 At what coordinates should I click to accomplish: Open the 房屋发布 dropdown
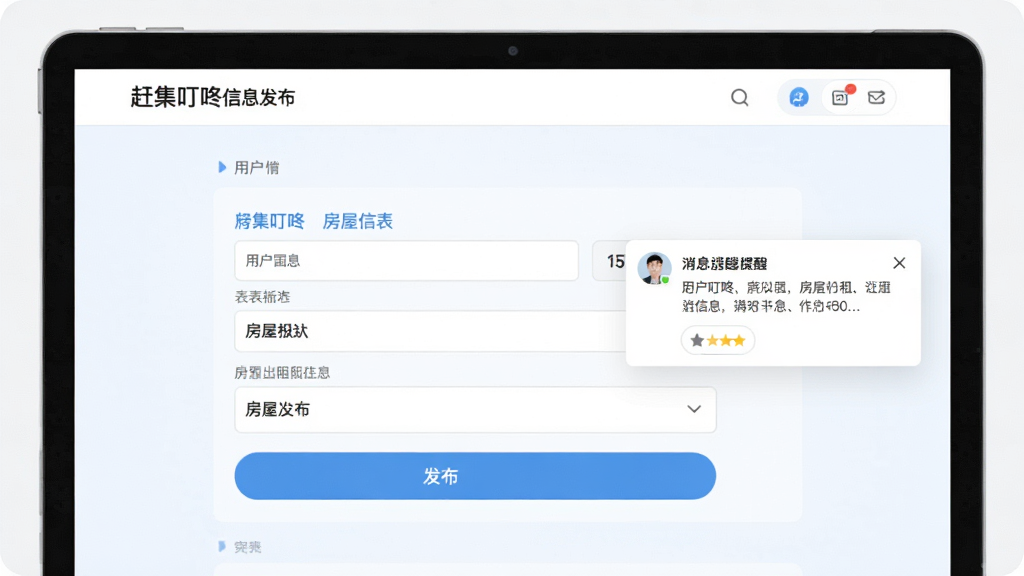tap(475, 409)
